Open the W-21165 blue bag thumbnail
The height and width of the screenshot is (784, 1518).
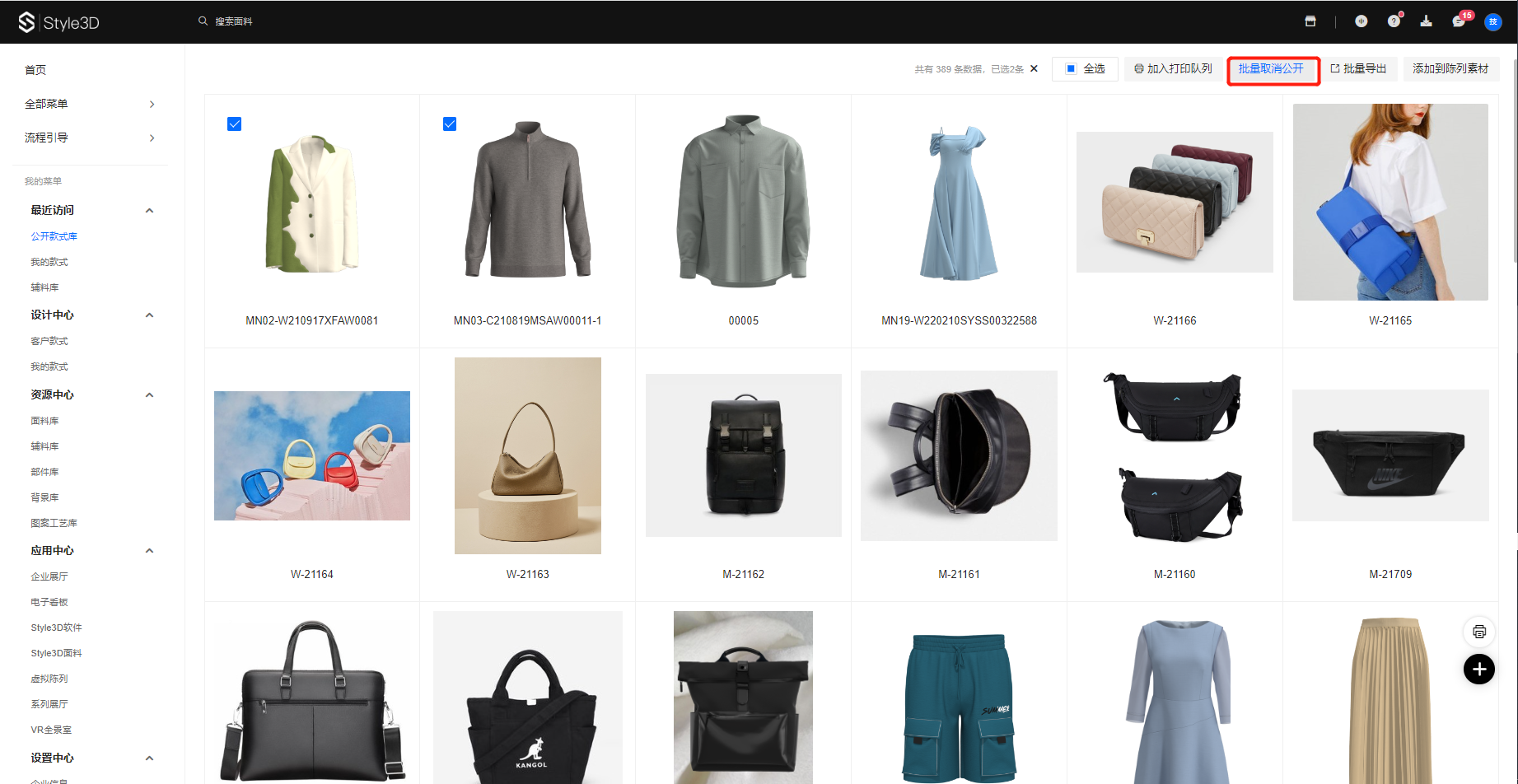(1390, 202)
